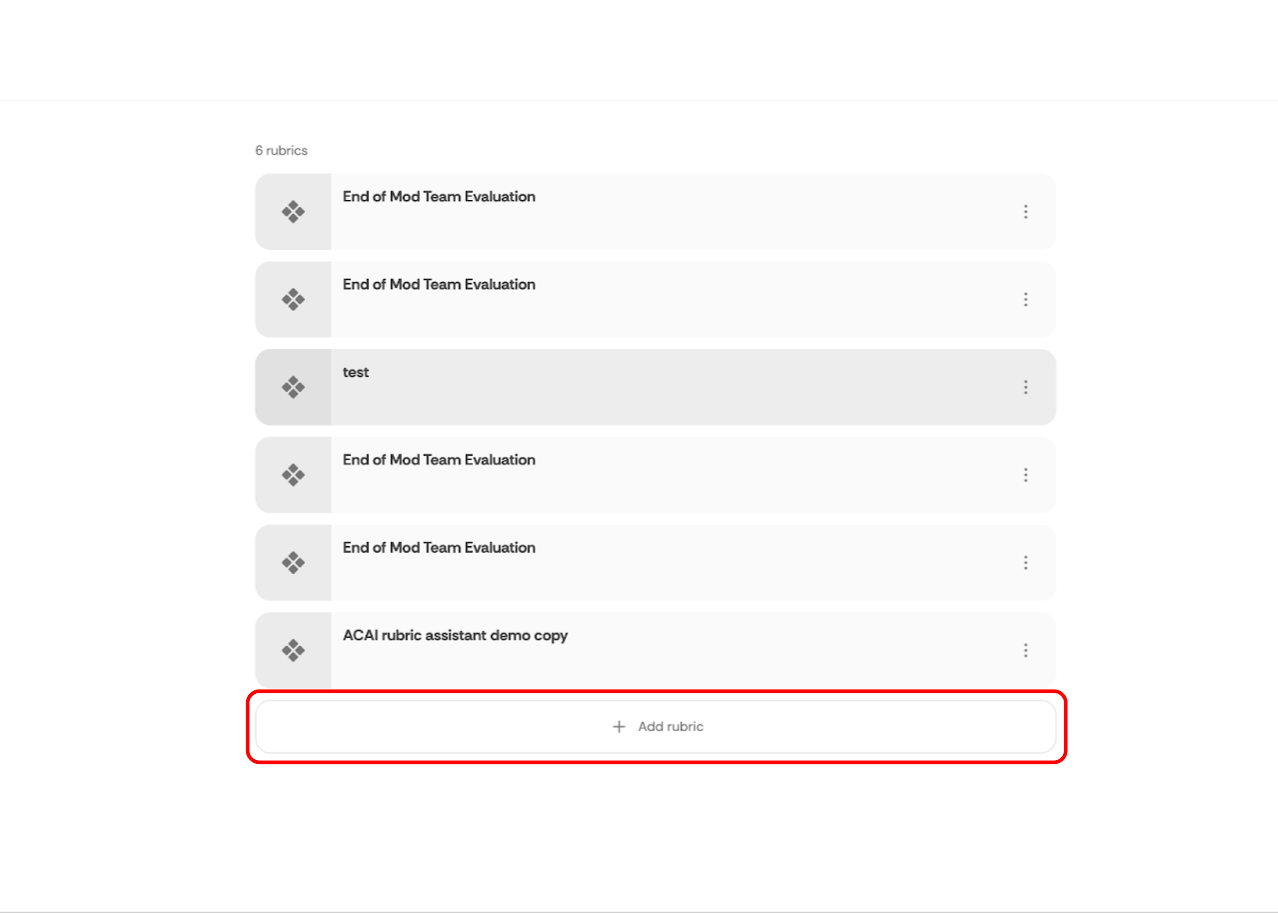Open the three-dot menu on the first rubric
The image size is (1278, 913).
pyautogui.click(x=1025, y=212)
